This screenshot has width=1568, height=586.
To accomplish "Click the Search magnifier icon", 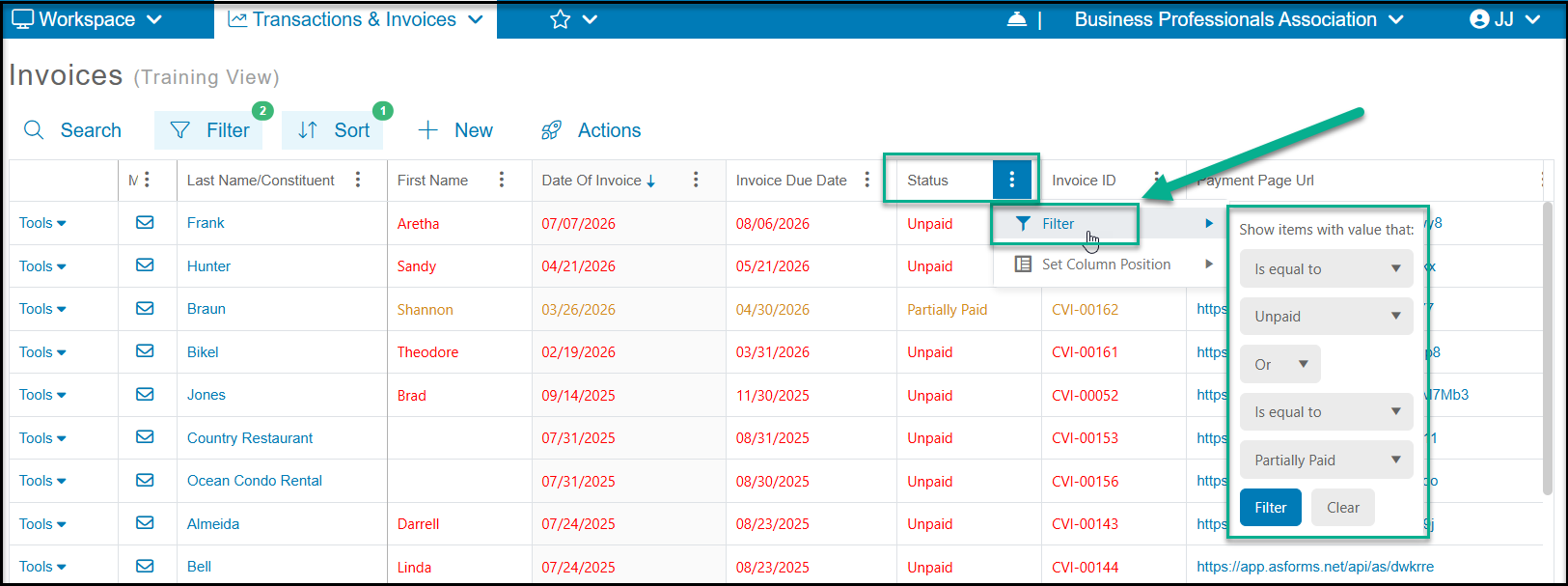I will 34,130.
